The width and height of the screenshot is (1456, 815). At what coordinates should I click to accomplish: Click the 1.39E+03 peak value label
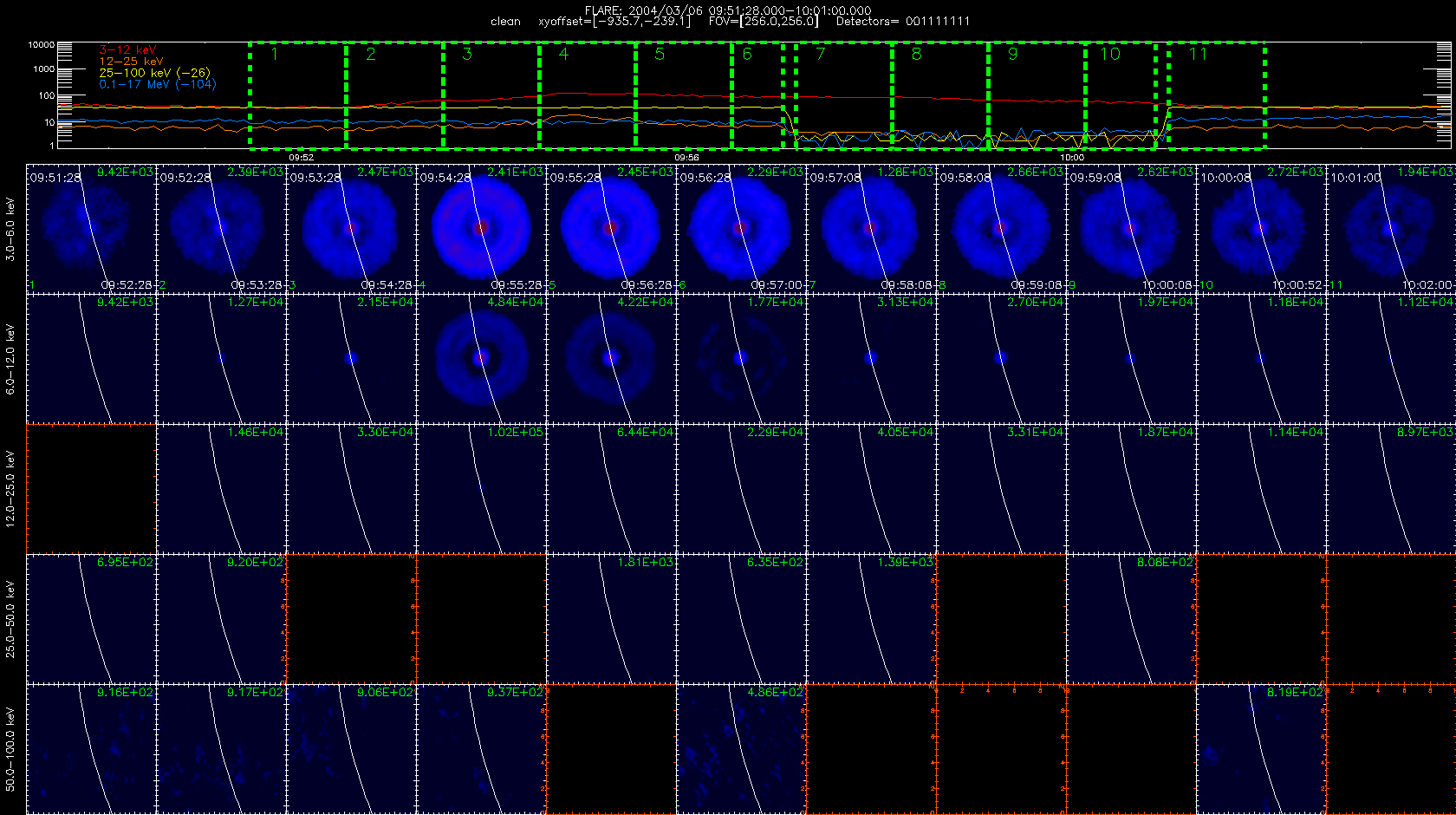[905, 562]
